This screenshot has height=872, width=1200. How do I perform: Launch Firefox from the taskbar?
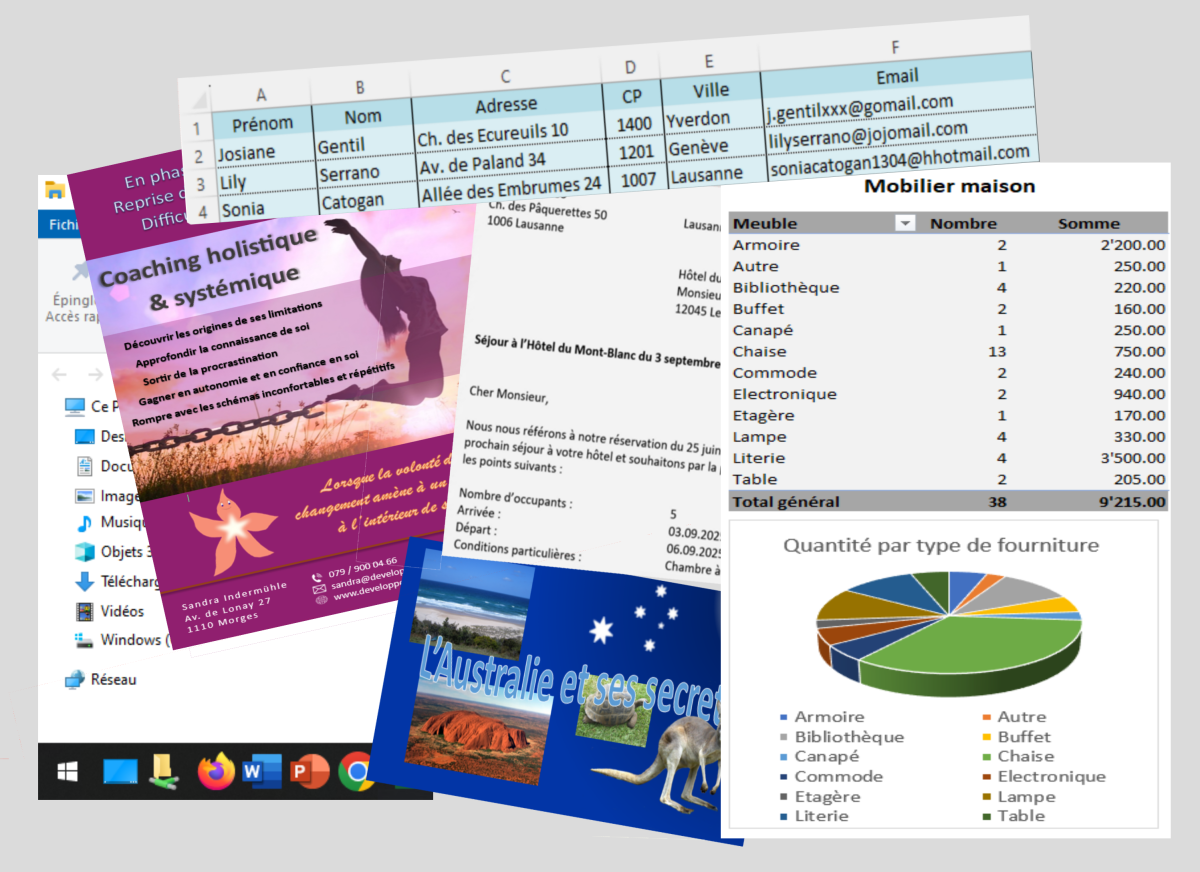coord(216,771)
